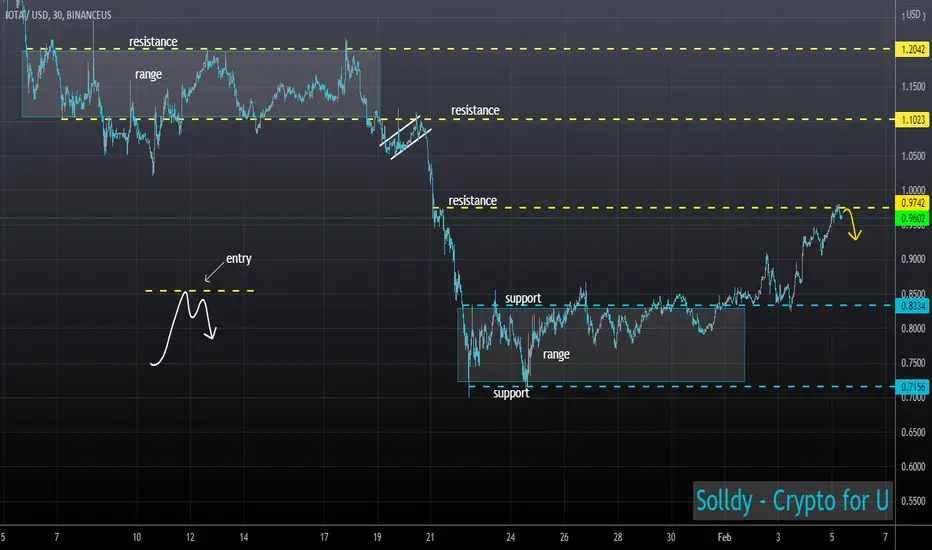
Task: Click the 24 date label on time axis
Action: 511,537
